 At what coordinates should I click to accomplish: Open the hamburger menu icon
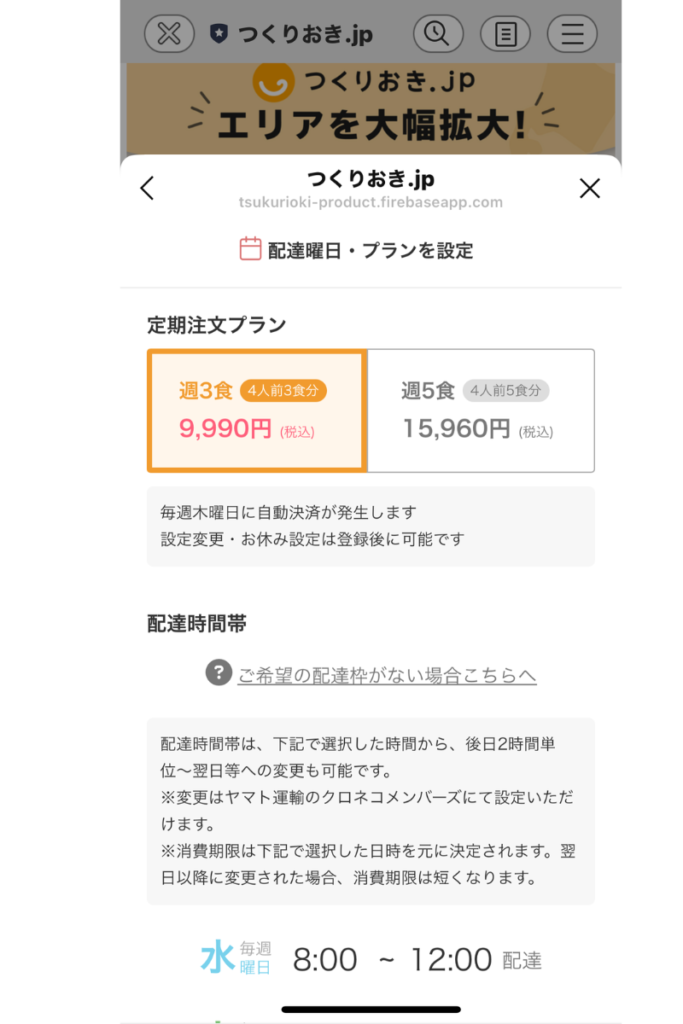click(x=572, y=33)
